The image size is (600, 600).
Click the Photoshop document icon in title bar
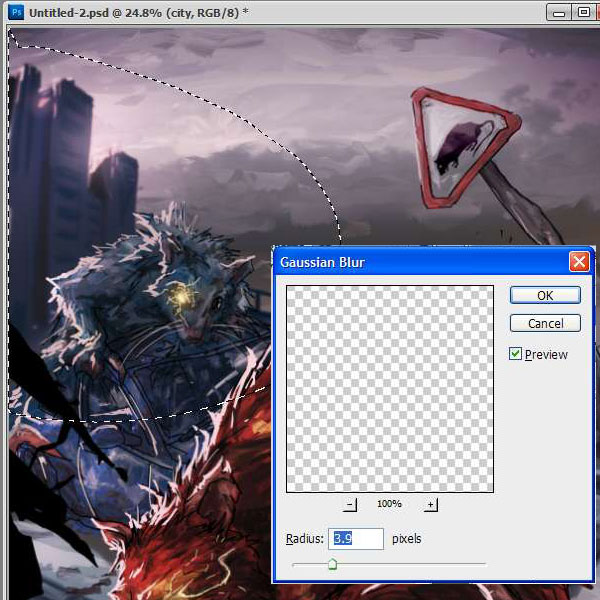(x=16, y=13)
